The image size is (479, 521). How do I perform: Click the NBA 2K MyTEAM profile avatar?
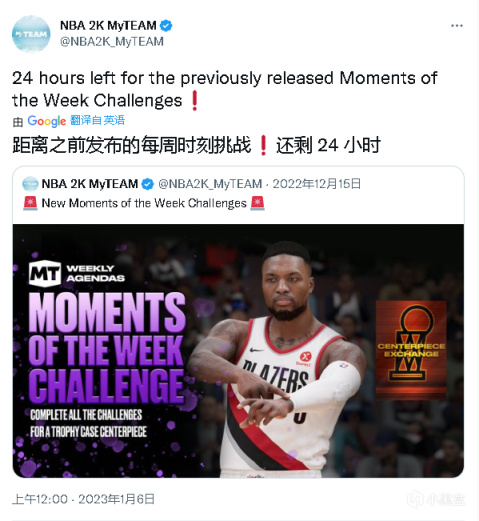(x=31, y=34)
